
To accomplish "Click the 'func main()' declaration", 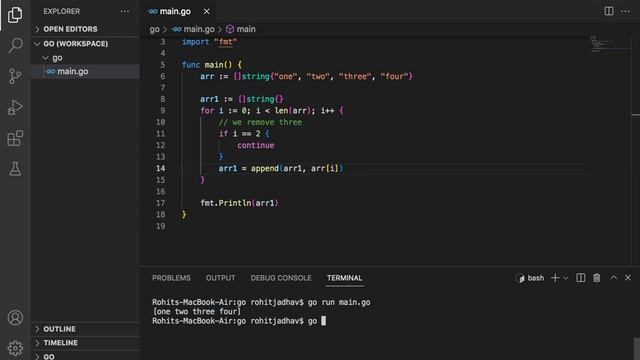I will (x=211, y=65).
